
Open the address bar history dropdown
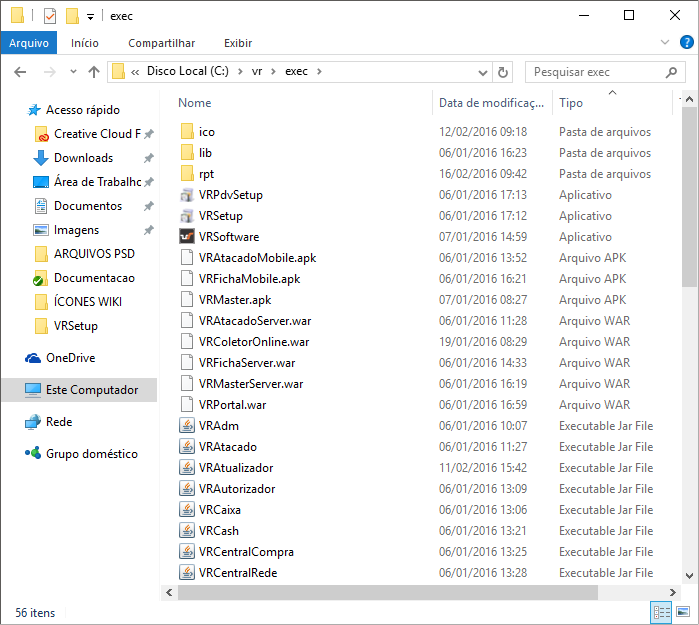point(481,72)
